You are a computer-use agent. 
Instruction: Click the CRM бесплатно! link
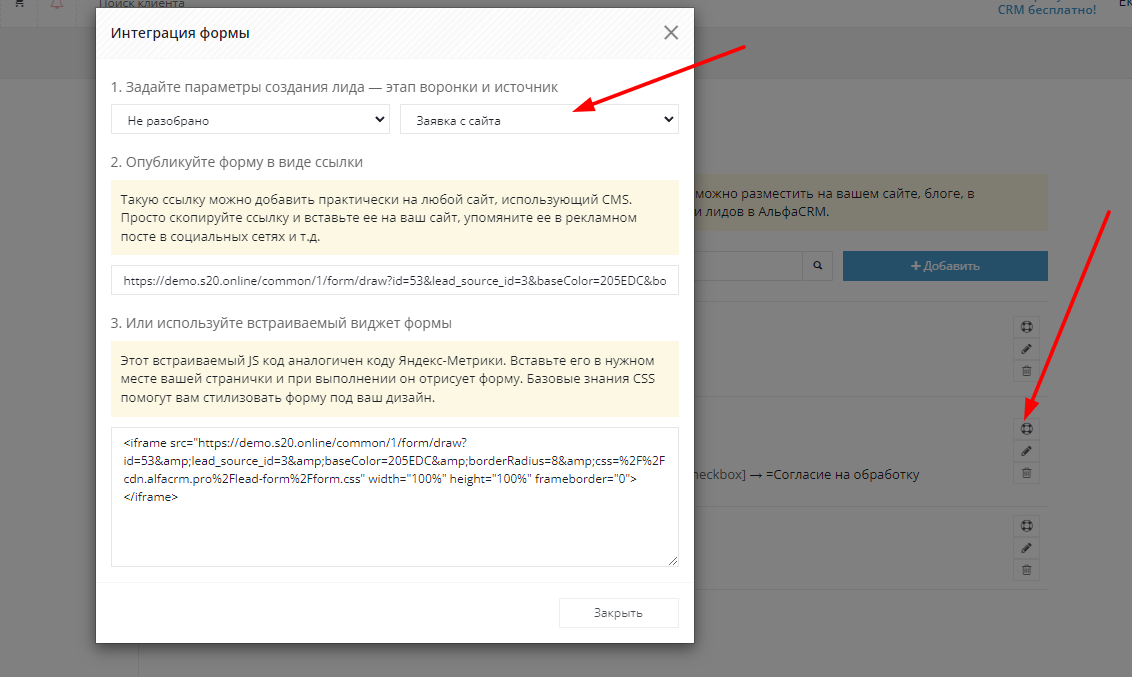point(1047,9)
